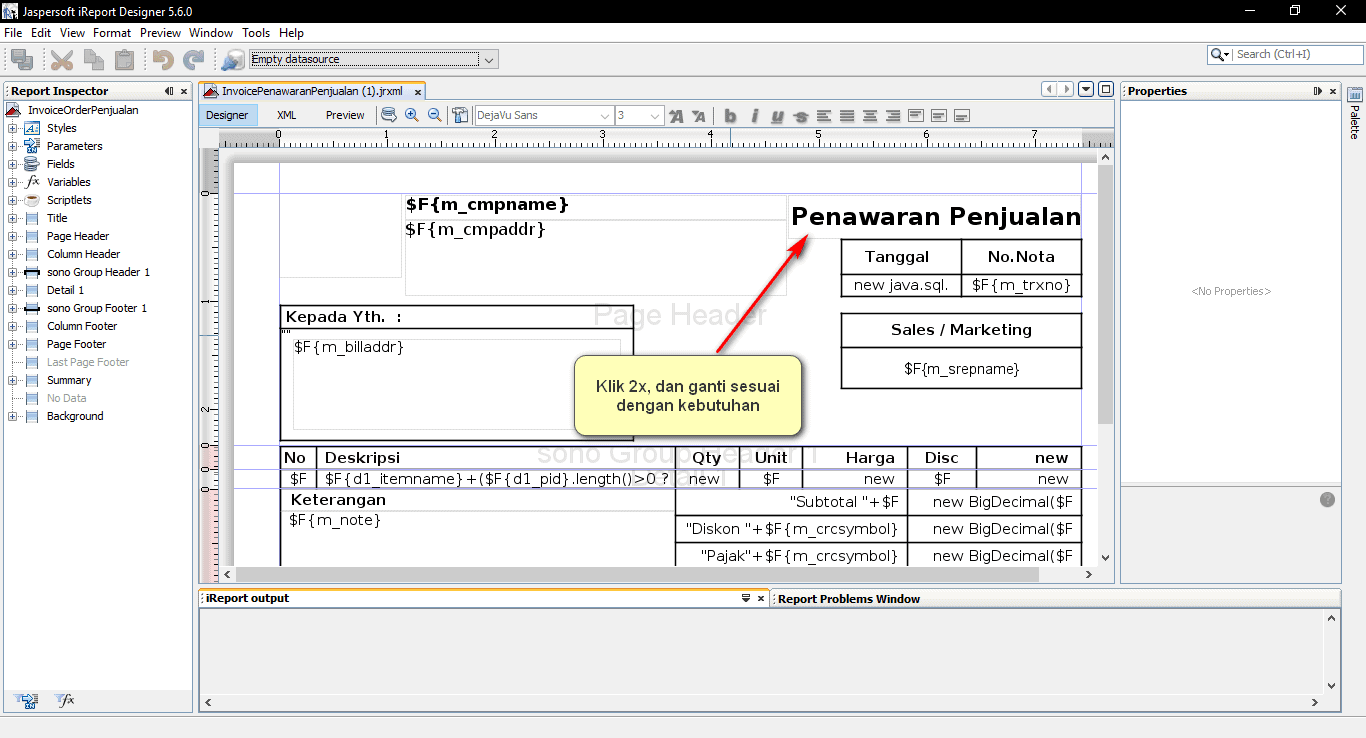Expand the Fields tree node

coord(12,164)
